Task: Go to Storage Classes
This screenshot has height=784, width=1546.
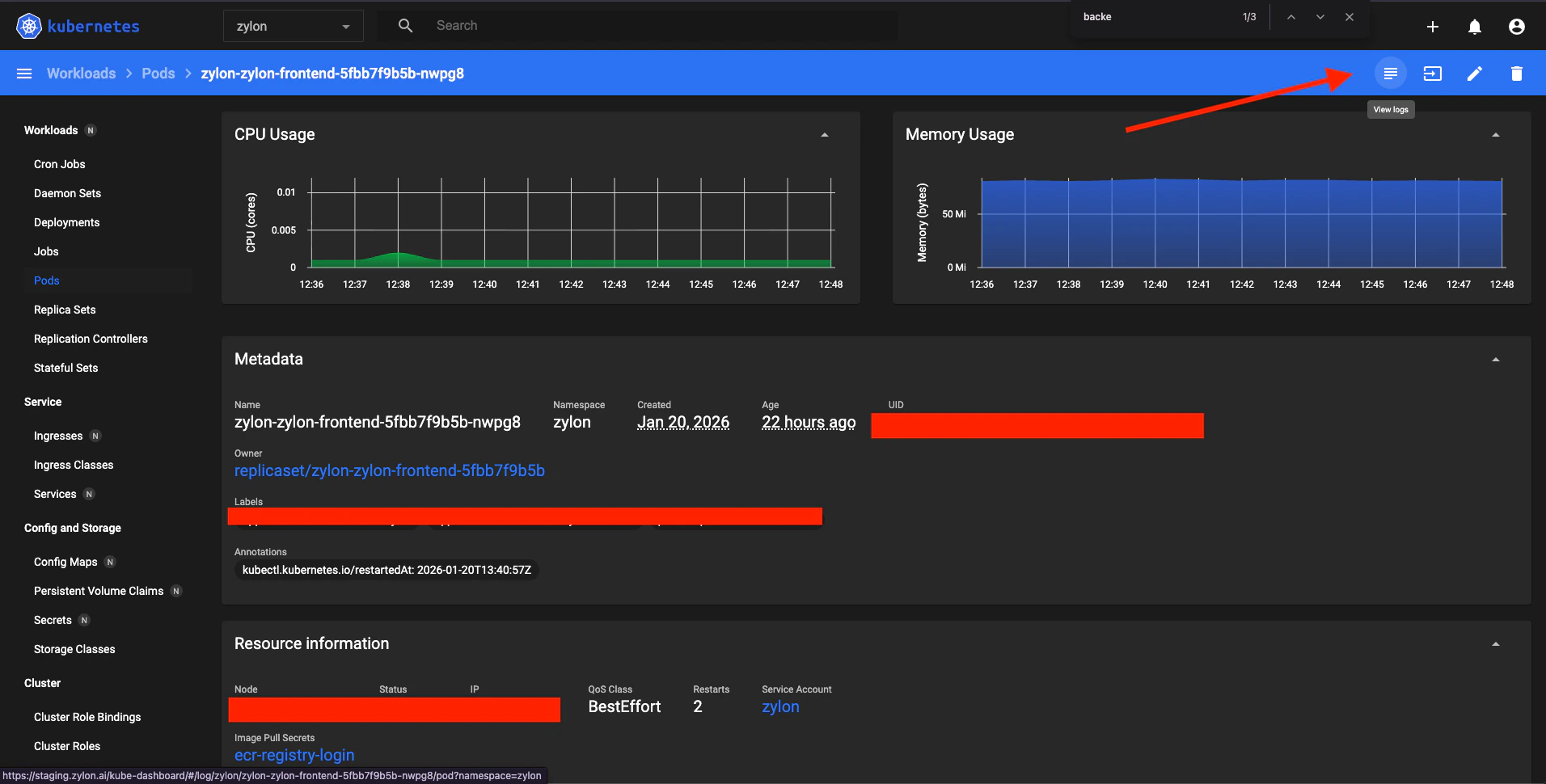Action: (74, 649)
